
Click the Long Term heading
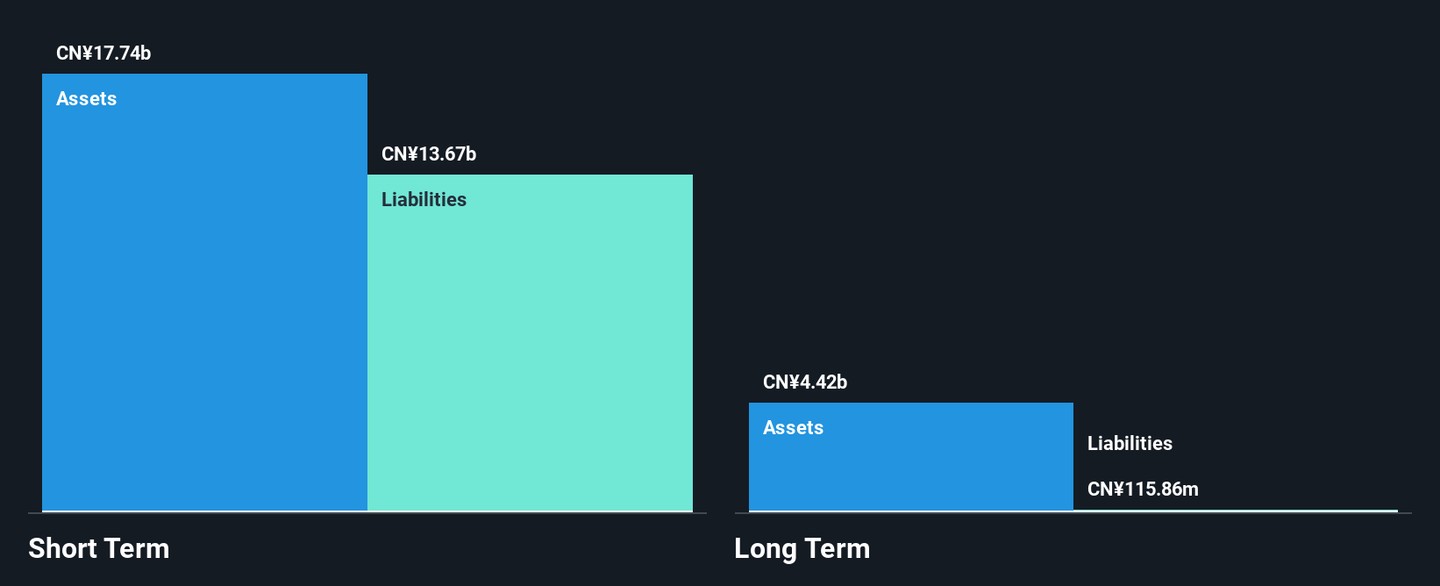pyautogui.click(x=802, y=549)
